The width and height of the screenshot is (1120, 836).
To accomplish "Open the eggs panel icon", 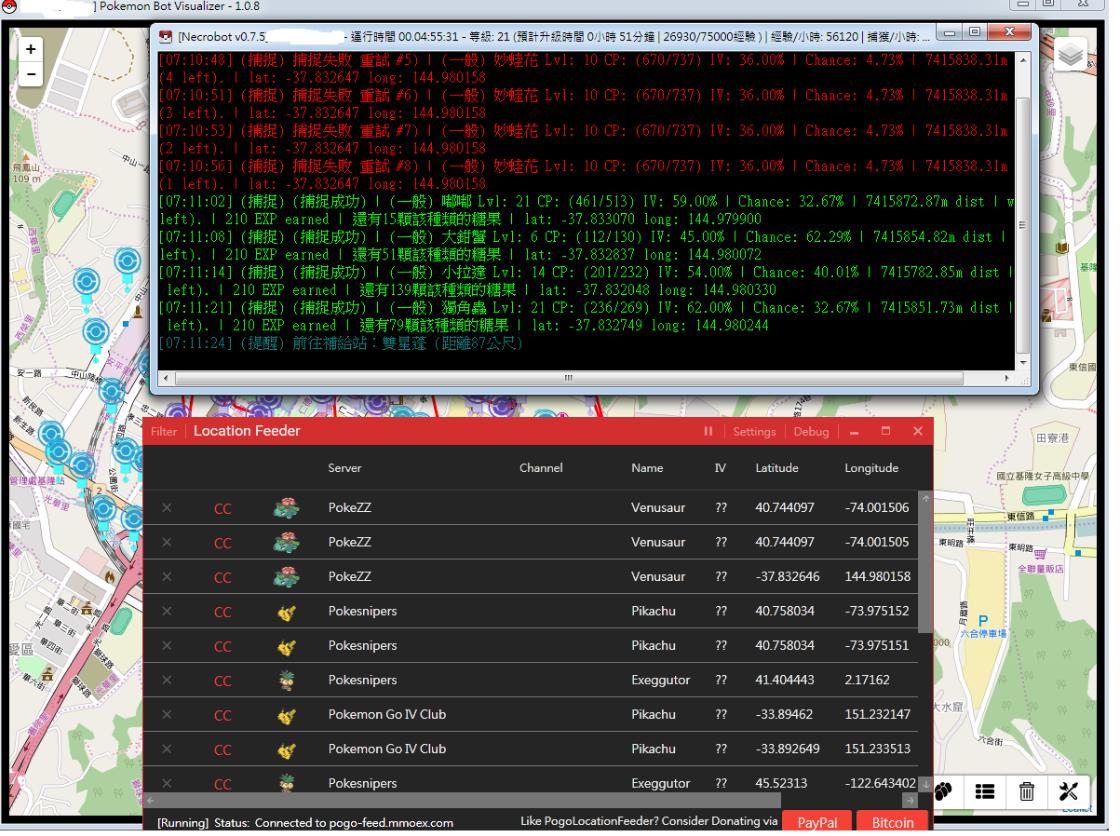I will [x=943, y=791].
